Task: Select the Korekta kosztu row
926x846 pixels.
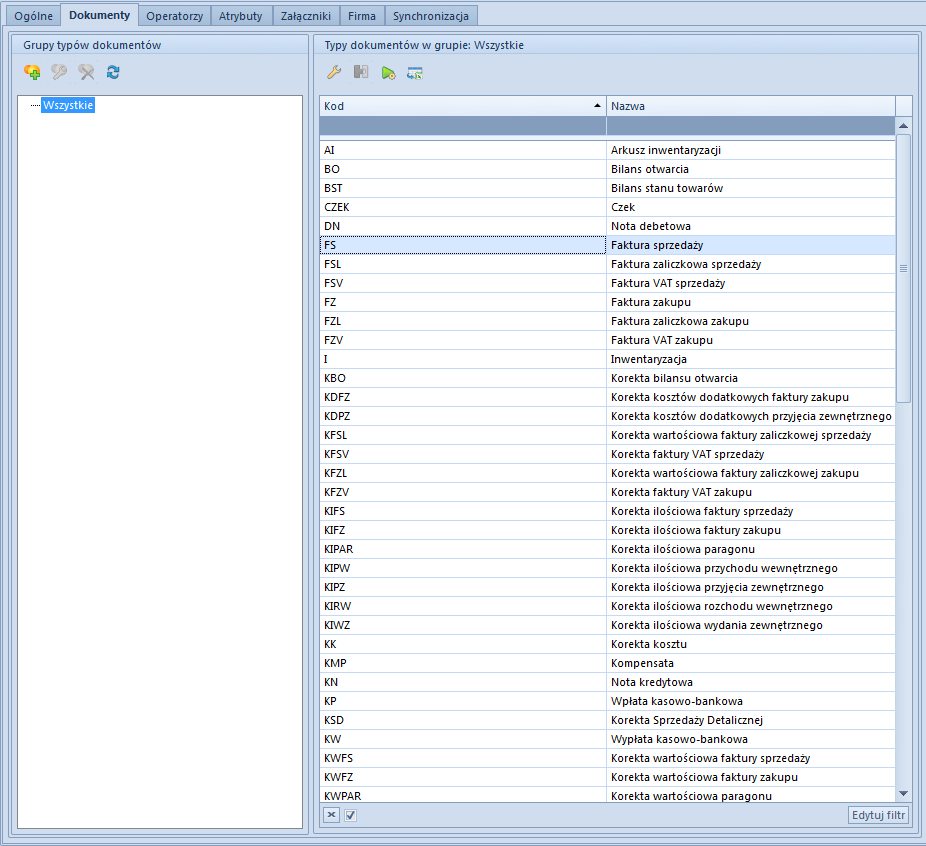Action: pos(607,644)
